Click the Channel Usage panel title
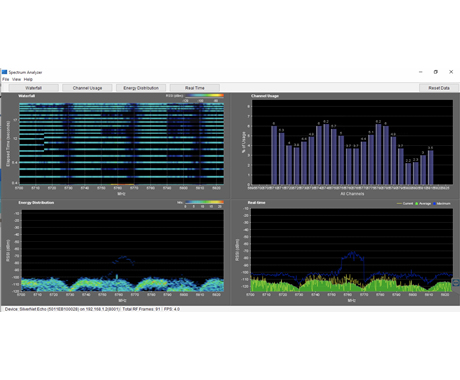 265,96
